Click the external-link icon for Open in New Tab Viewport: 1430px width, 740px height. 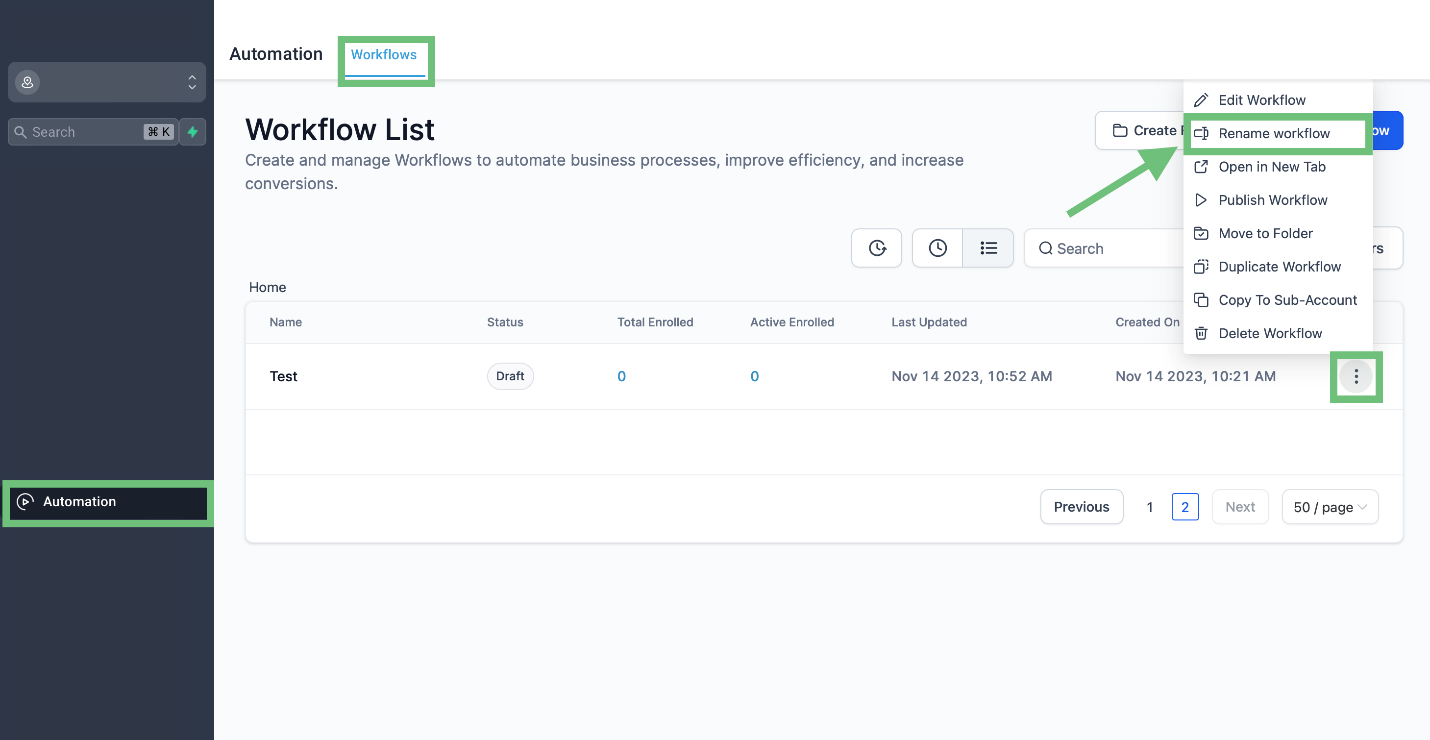1201,167
